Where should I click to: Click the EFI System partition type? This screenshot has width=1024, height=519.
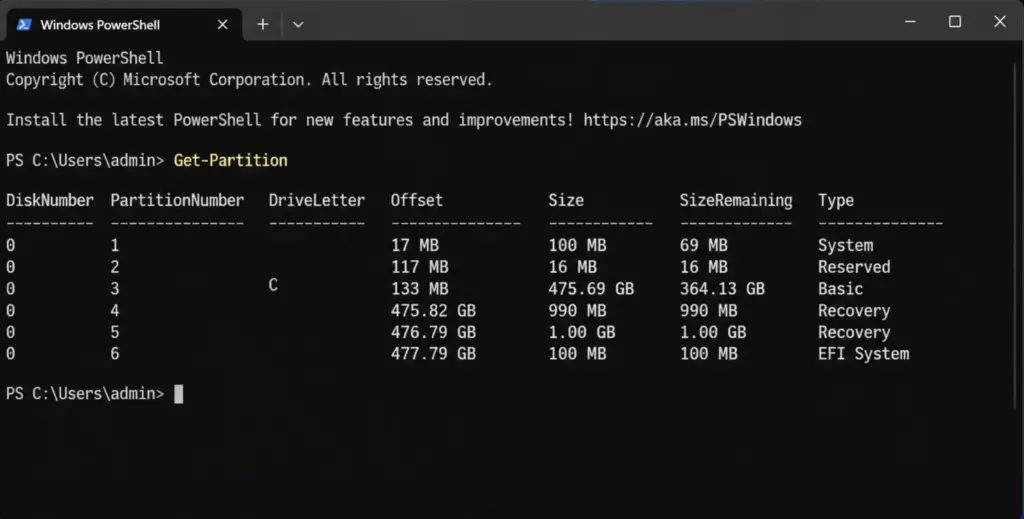pyautogui.click(x=863, y=354)
